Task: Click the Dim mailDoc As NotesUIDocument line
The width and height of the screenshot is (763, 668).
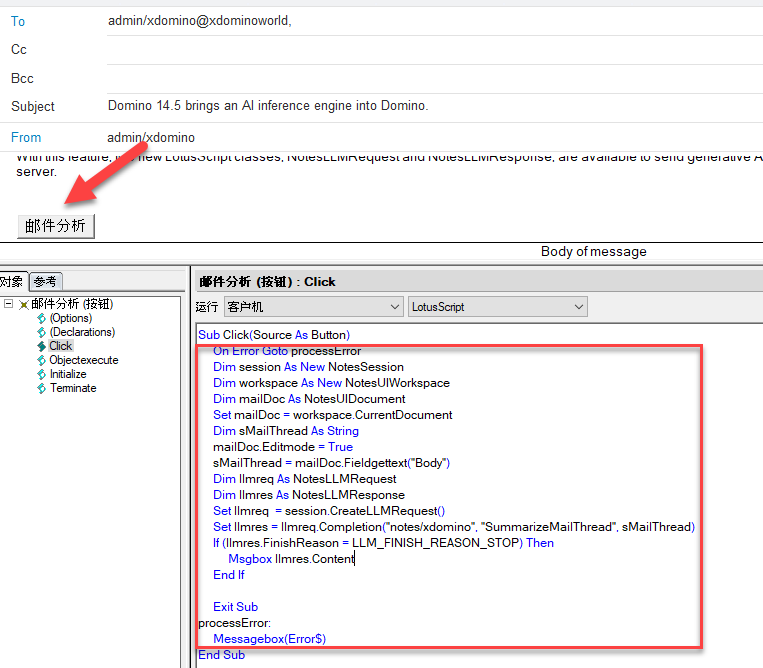Action: (x=309, y=399)
